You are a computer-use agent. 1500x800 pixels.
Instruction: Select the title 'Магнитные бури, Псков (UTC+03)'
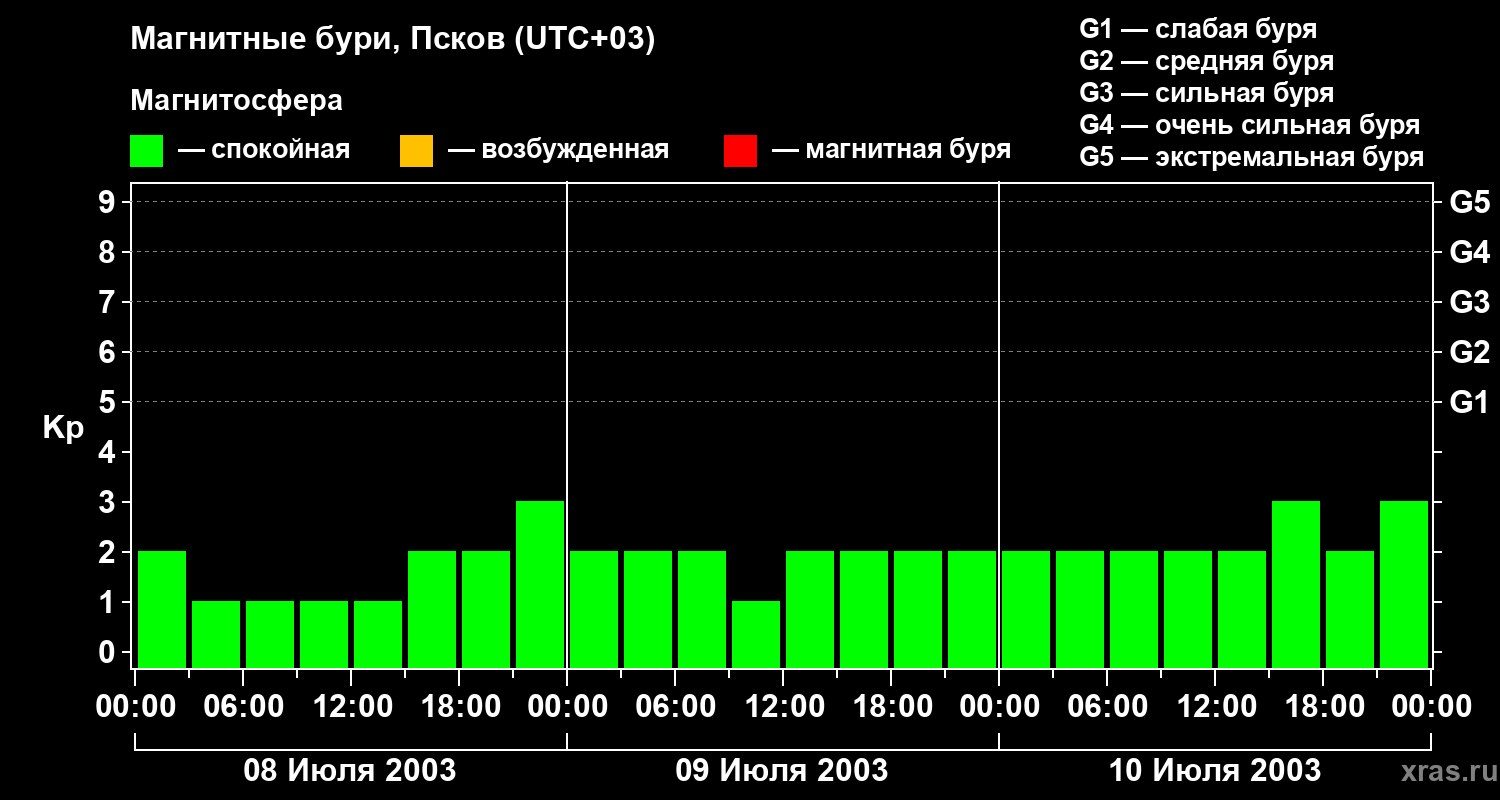393,40
